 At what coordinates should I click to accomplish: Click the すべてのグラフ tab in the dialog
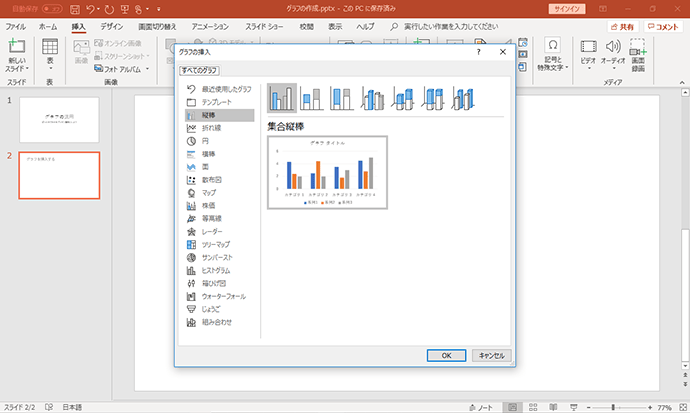(x=199, y=70)
